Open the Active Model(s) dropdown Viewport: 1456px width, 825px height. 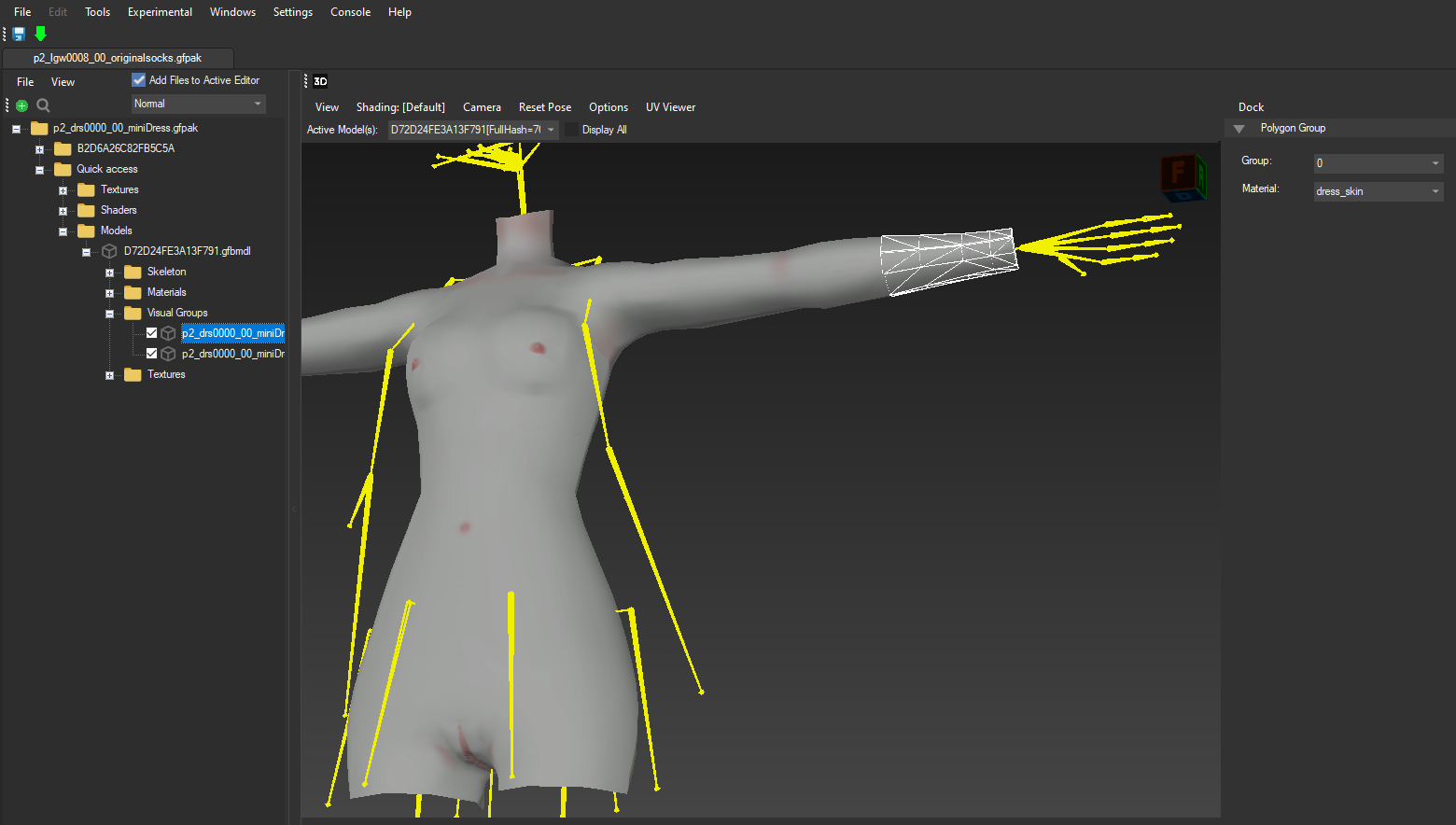click(473, 130)
